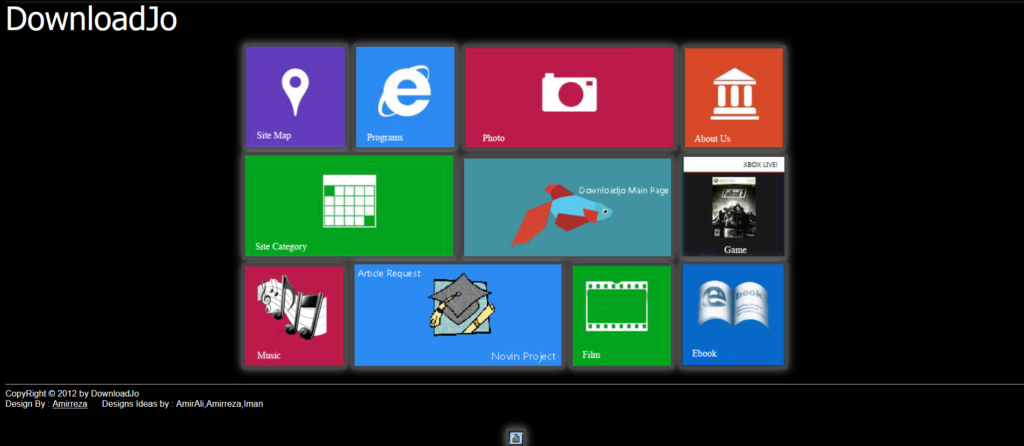Open the museum building icon for About Us

click(734, 95)
